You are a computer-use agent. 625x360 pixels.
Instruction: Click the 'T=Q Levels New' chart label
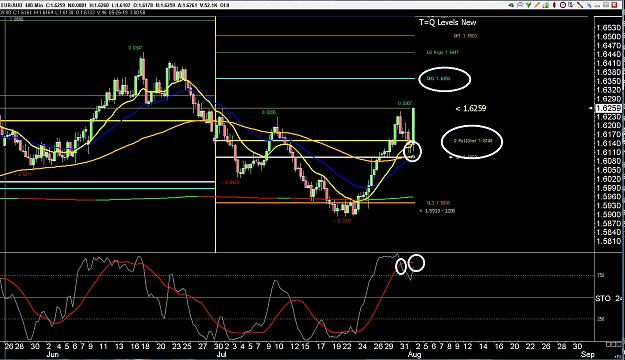[x=447, y=22]
